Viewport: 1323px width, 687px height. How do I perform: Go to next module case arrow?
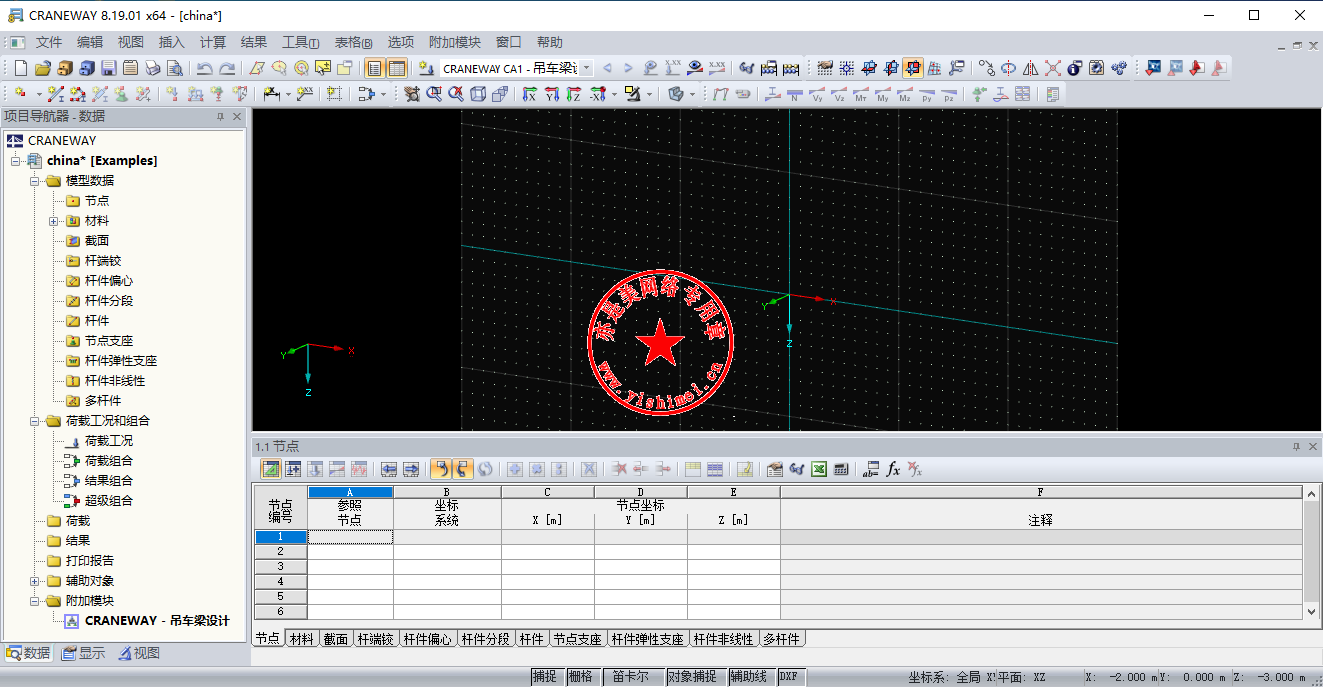(628, 68)
